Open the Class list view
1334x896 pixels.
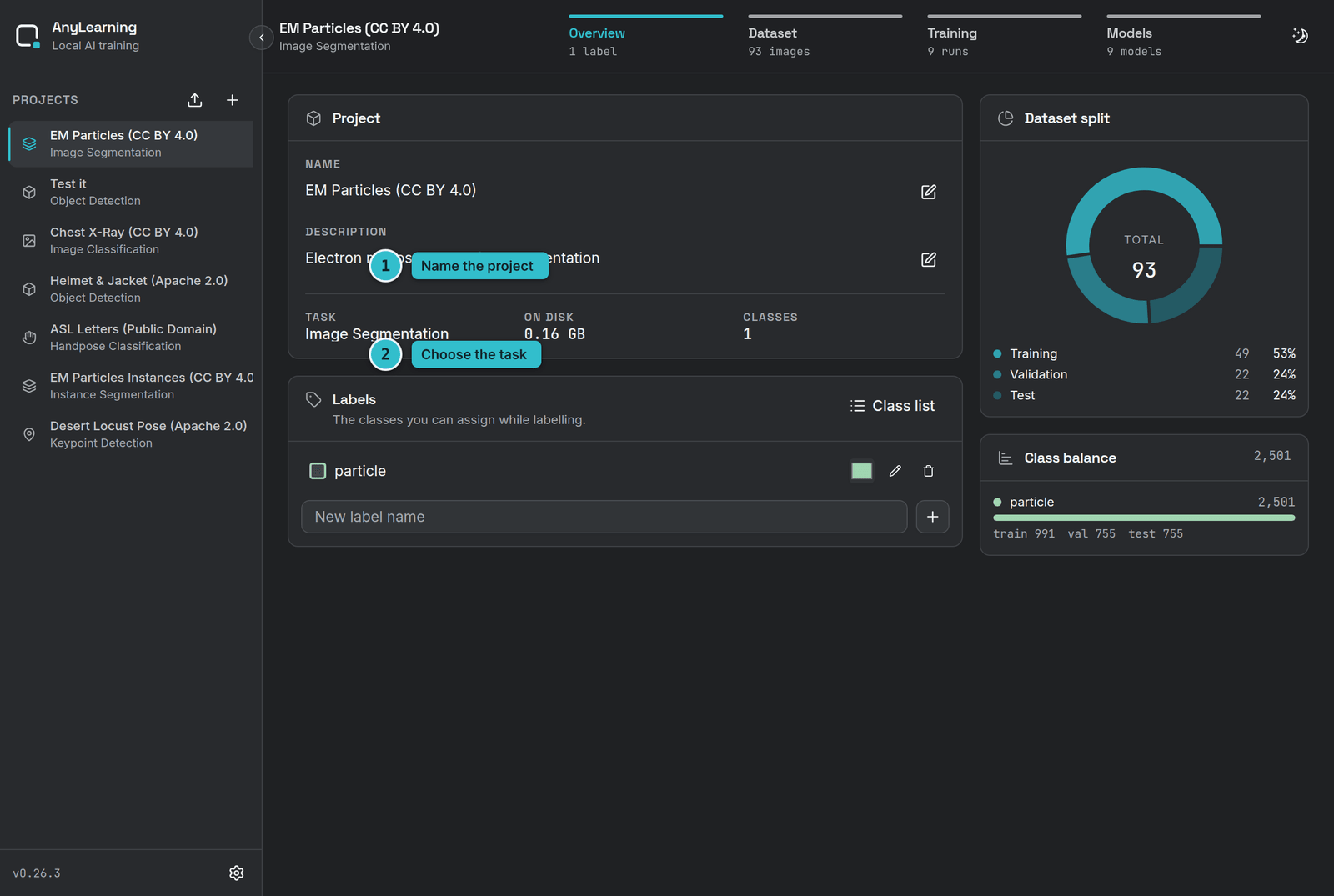point(892,406)
